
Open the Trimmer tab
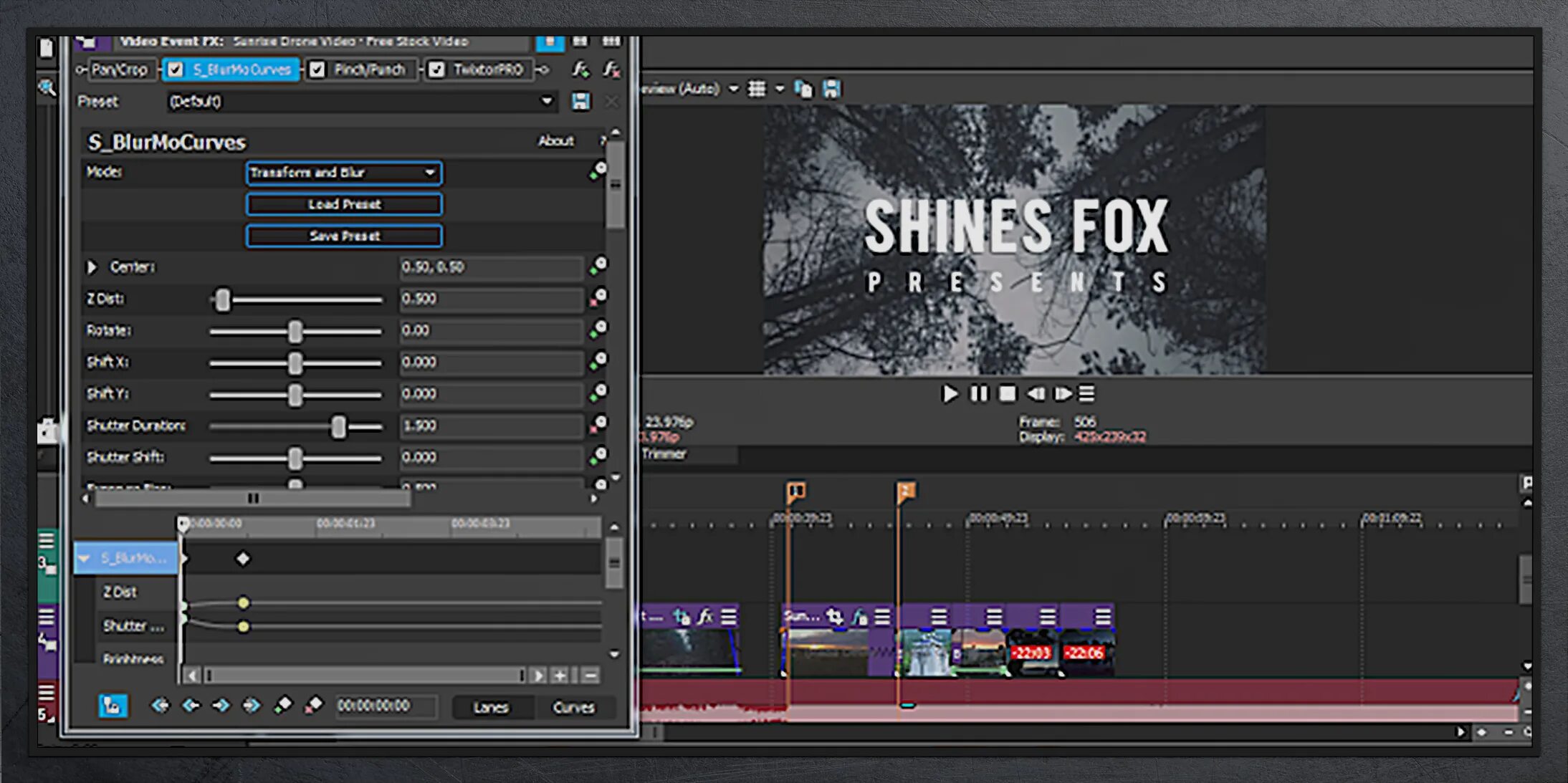pos(664,453)
